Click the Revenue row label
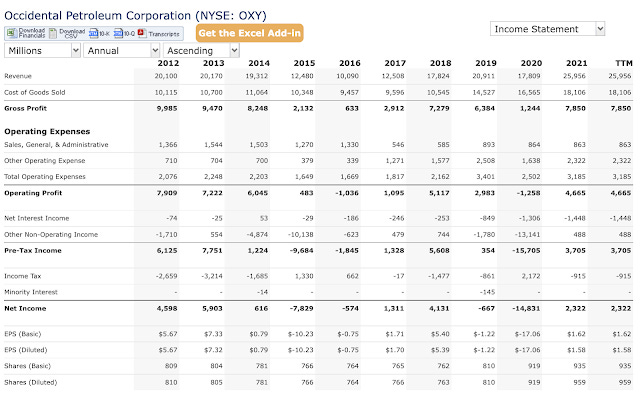The height and width of the screenshot is (401, 640). 18,76
